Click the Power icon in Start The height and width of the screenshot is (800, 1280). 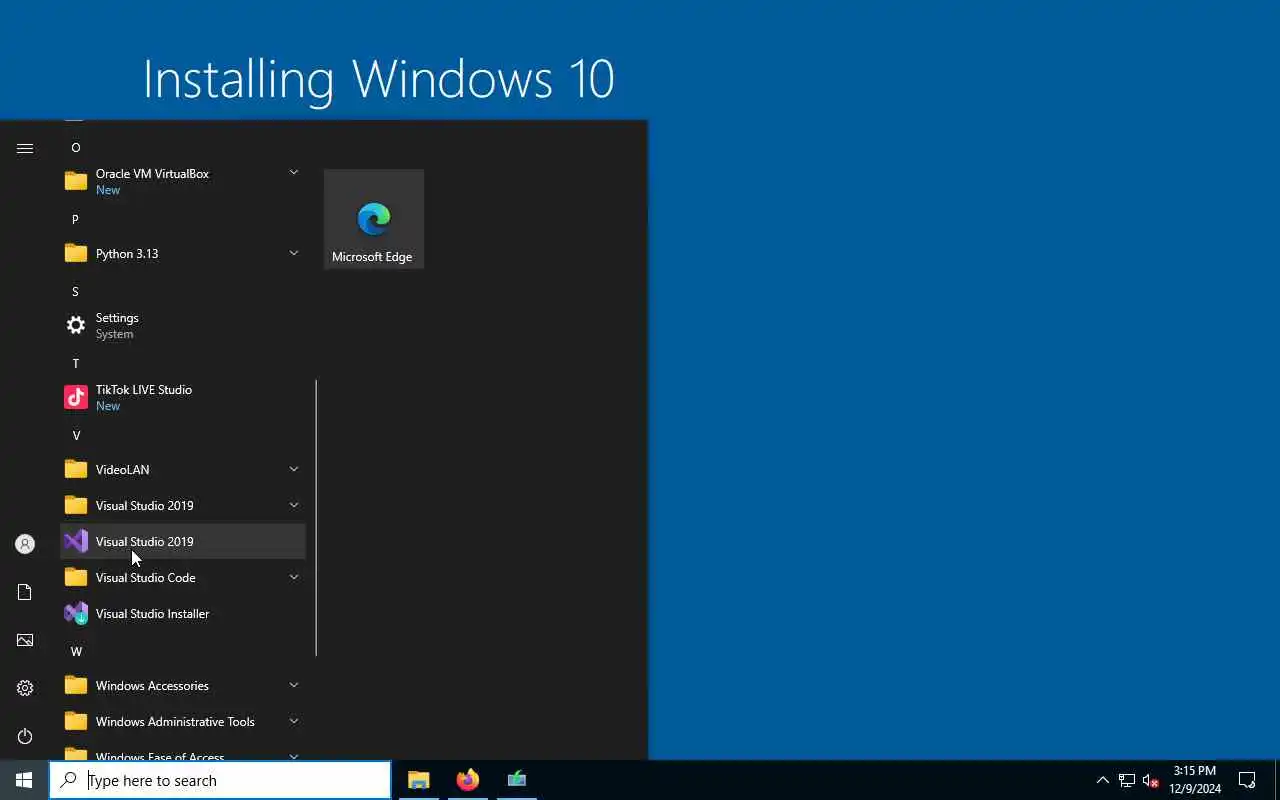25,736
